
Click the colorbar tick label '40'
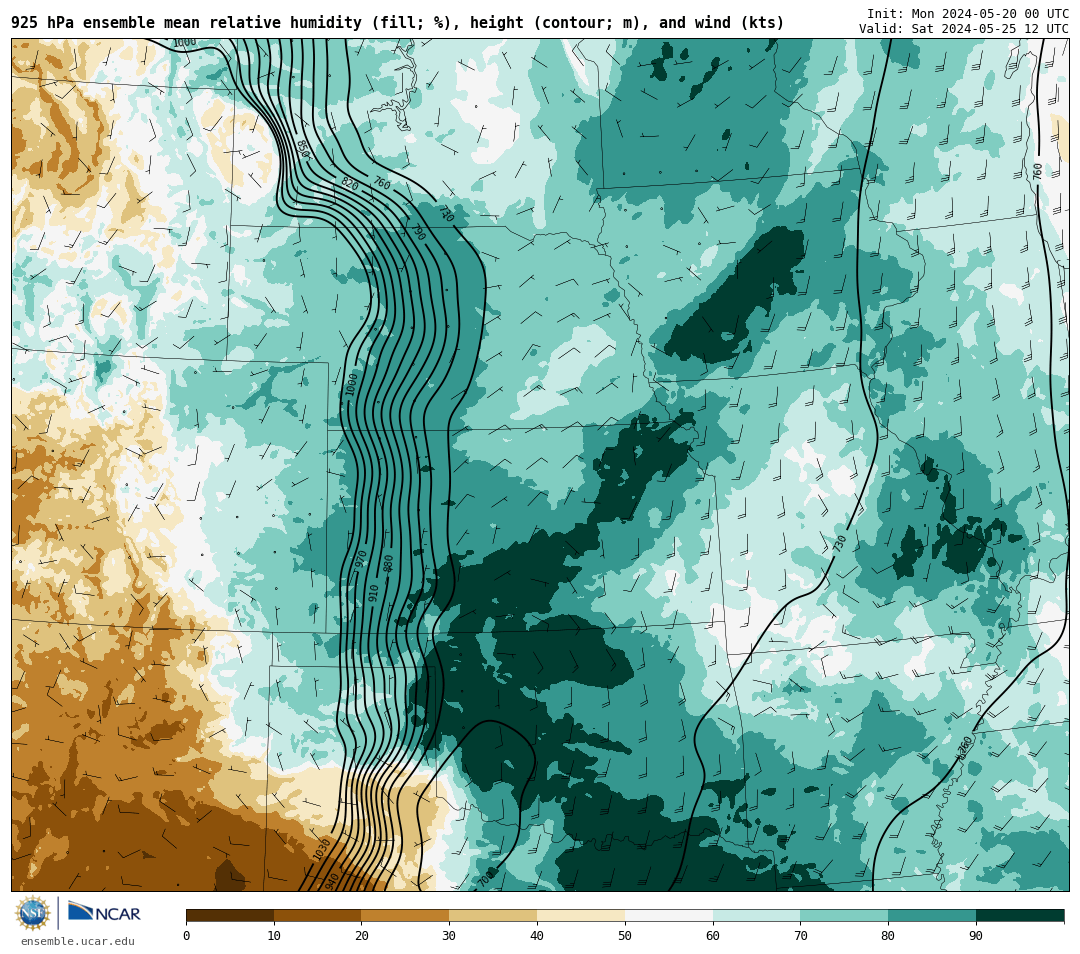click(537, 935)
